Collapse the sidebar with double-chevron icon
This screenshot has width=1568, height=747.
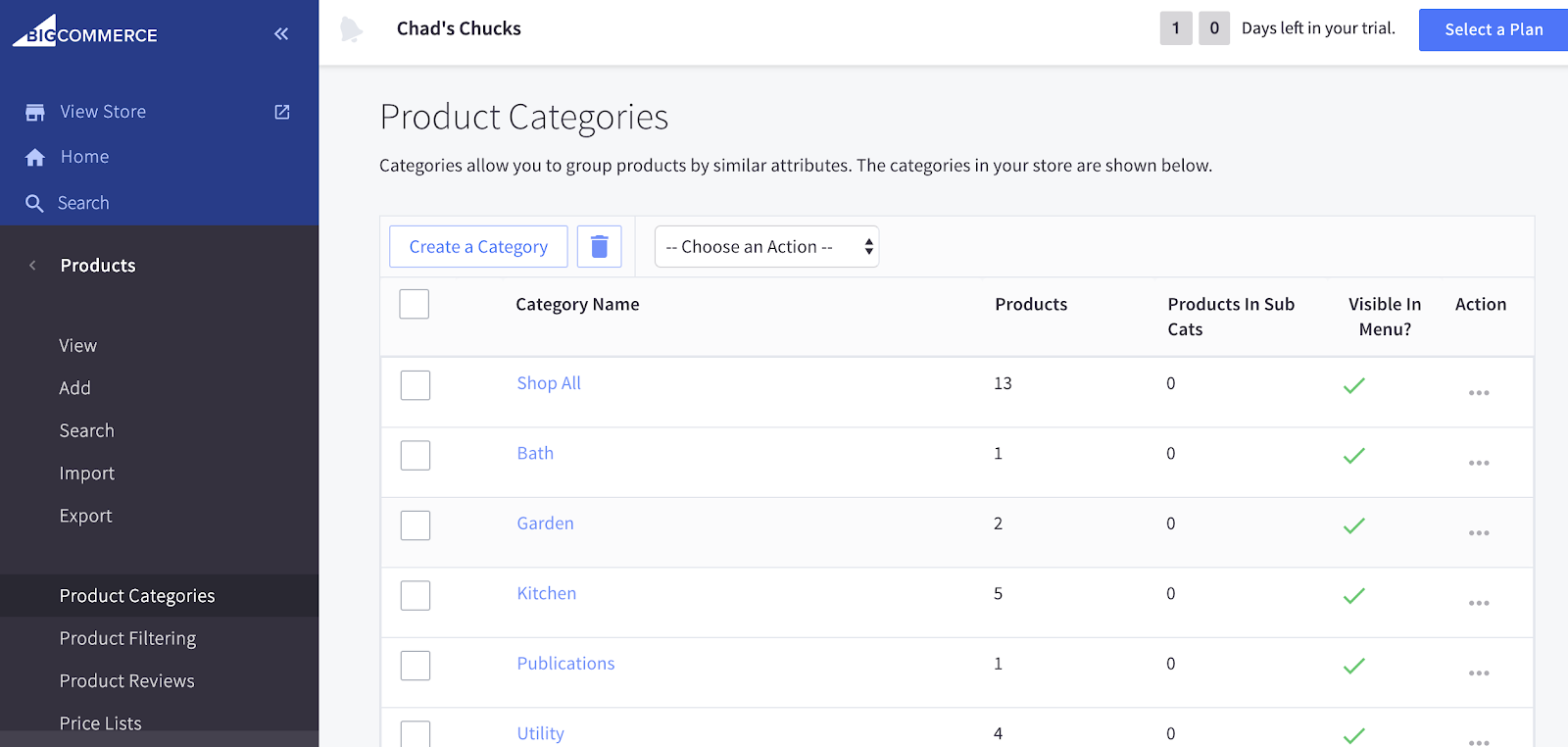click(281, 34)
